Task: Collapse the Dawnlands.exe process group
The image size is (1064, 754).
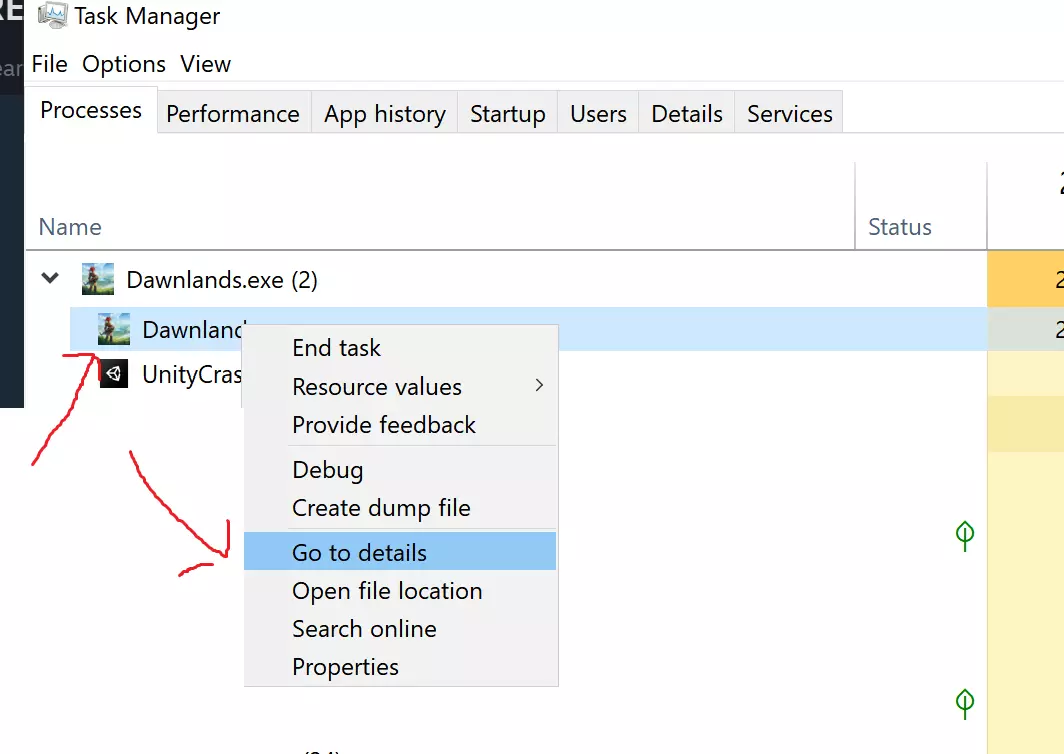Action: click(x=50, y=279)
